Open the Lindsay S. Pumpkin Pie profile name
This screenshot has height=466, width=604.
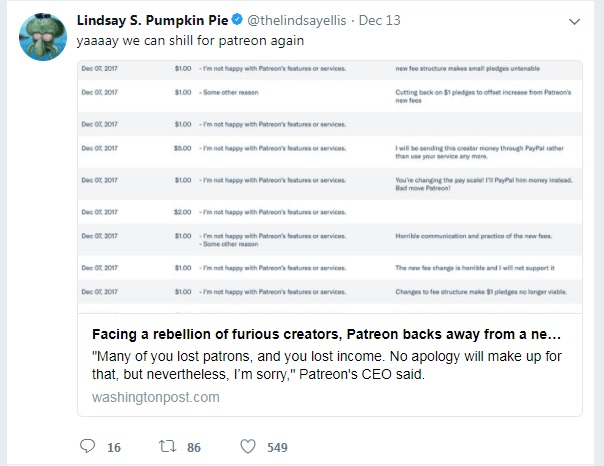point(153,20)
